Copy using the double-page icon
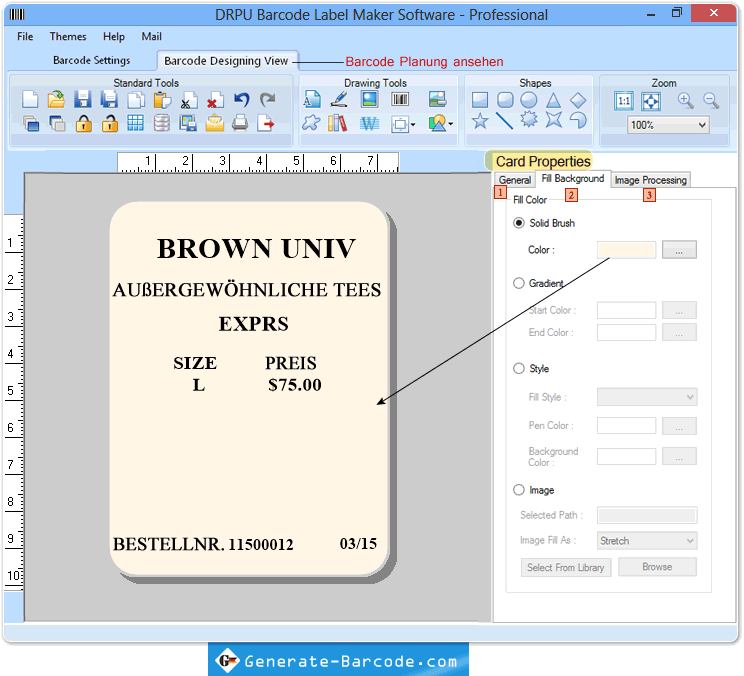The height and width of the screenshot is (676, 744). pos(136,100)
